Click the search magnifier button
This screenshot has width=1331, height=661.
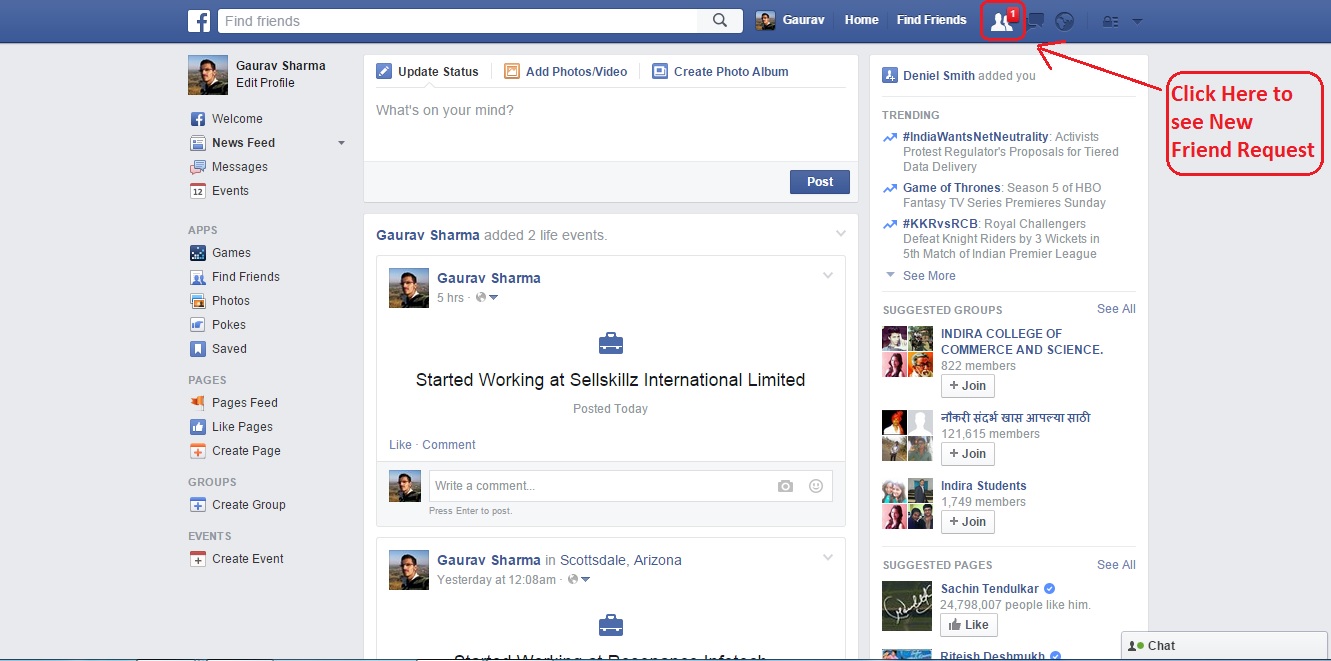tap(720, 20)
